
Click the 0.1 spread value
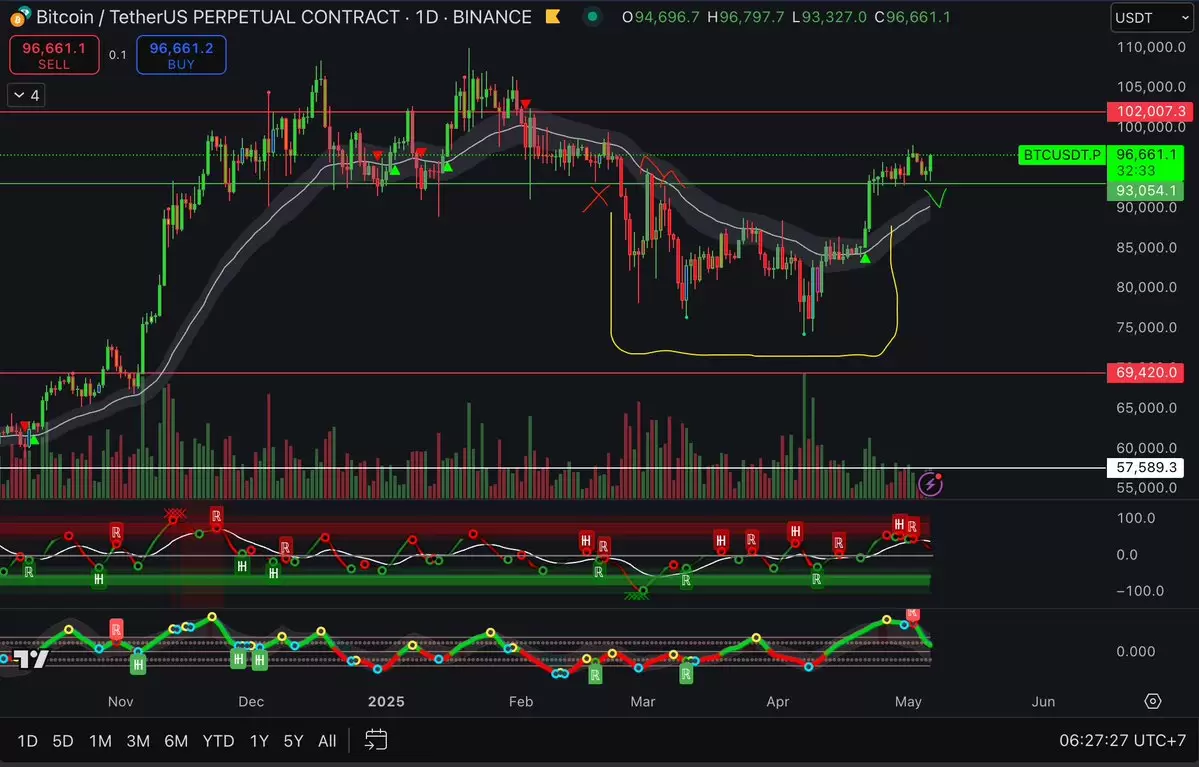118,55
